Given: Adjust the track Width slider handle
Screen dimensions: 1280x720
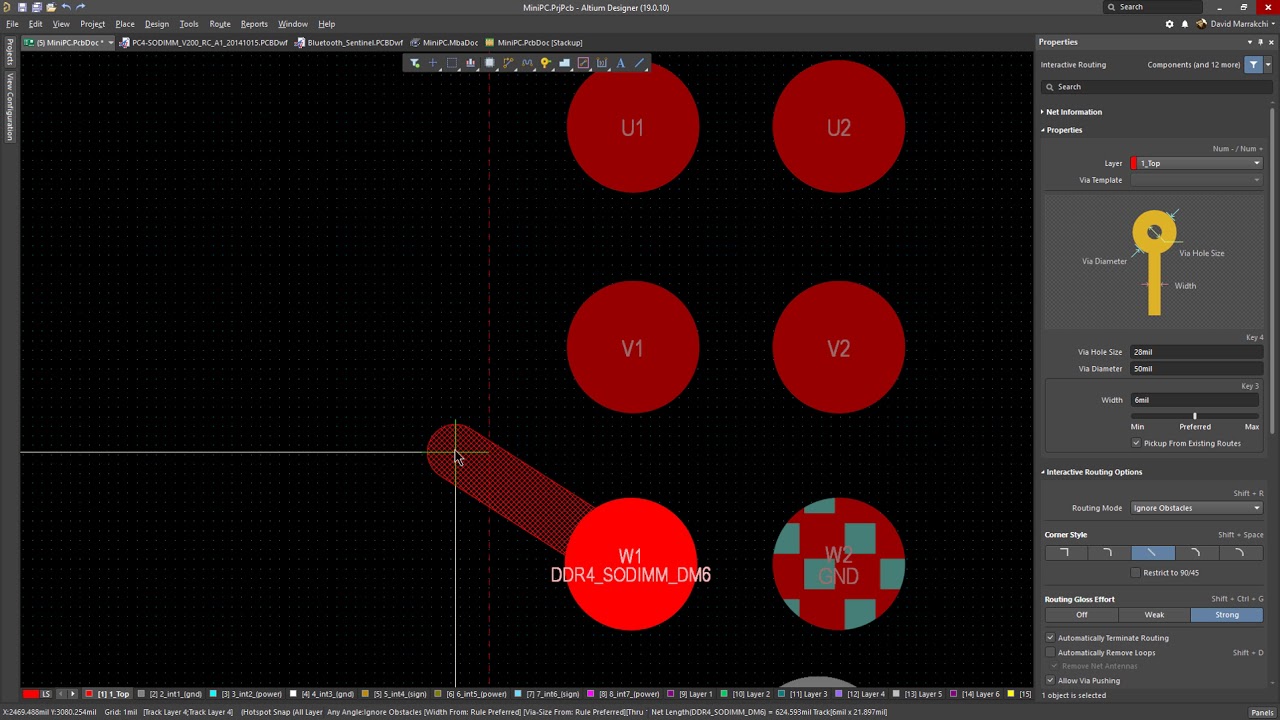Looking at the screenshot, I should pyautogui.click(x=1194, y=416).
